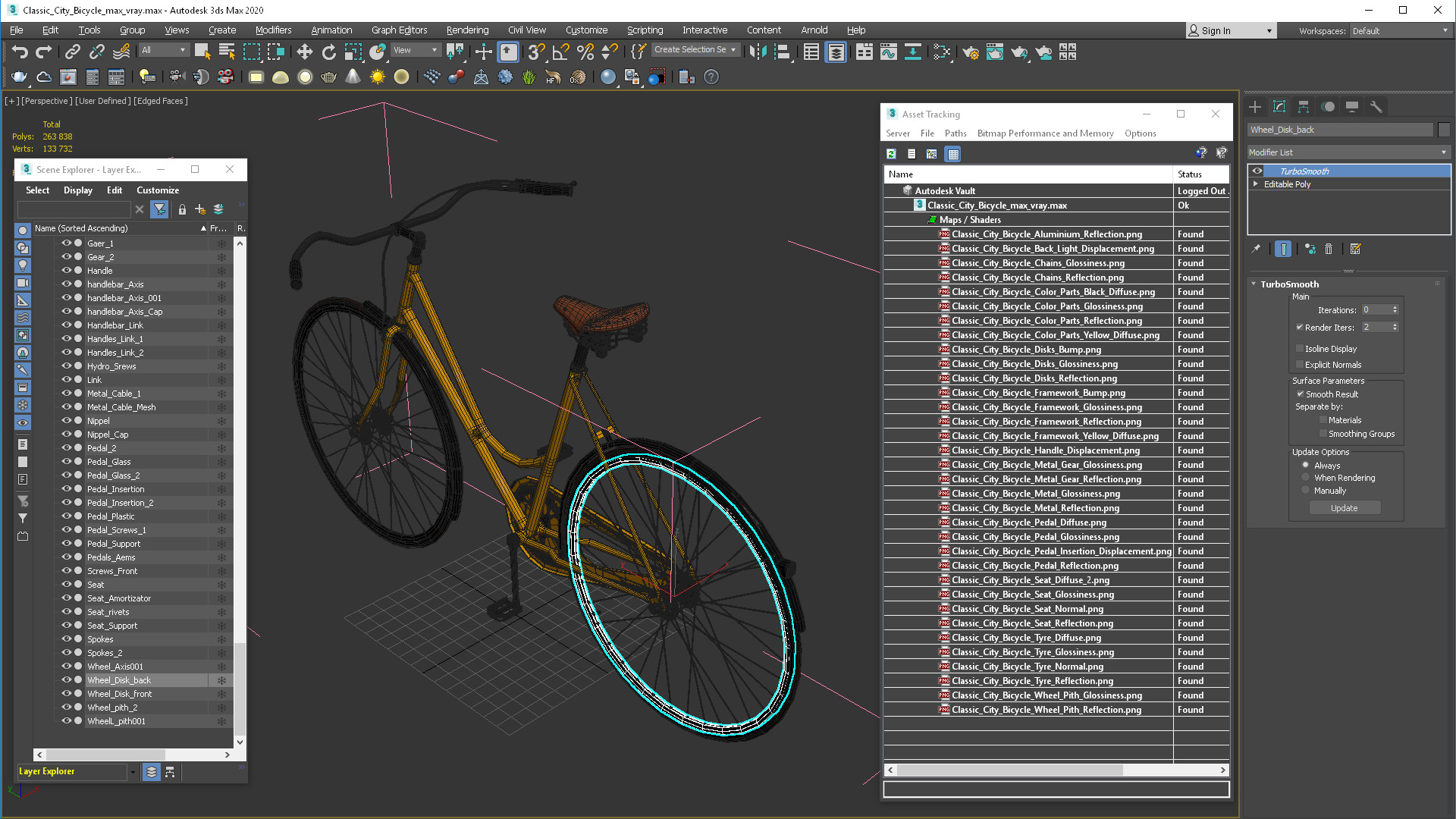1456x819 pixels.
Task: Open the selection filter All dropdown
Action: [163, 50]
